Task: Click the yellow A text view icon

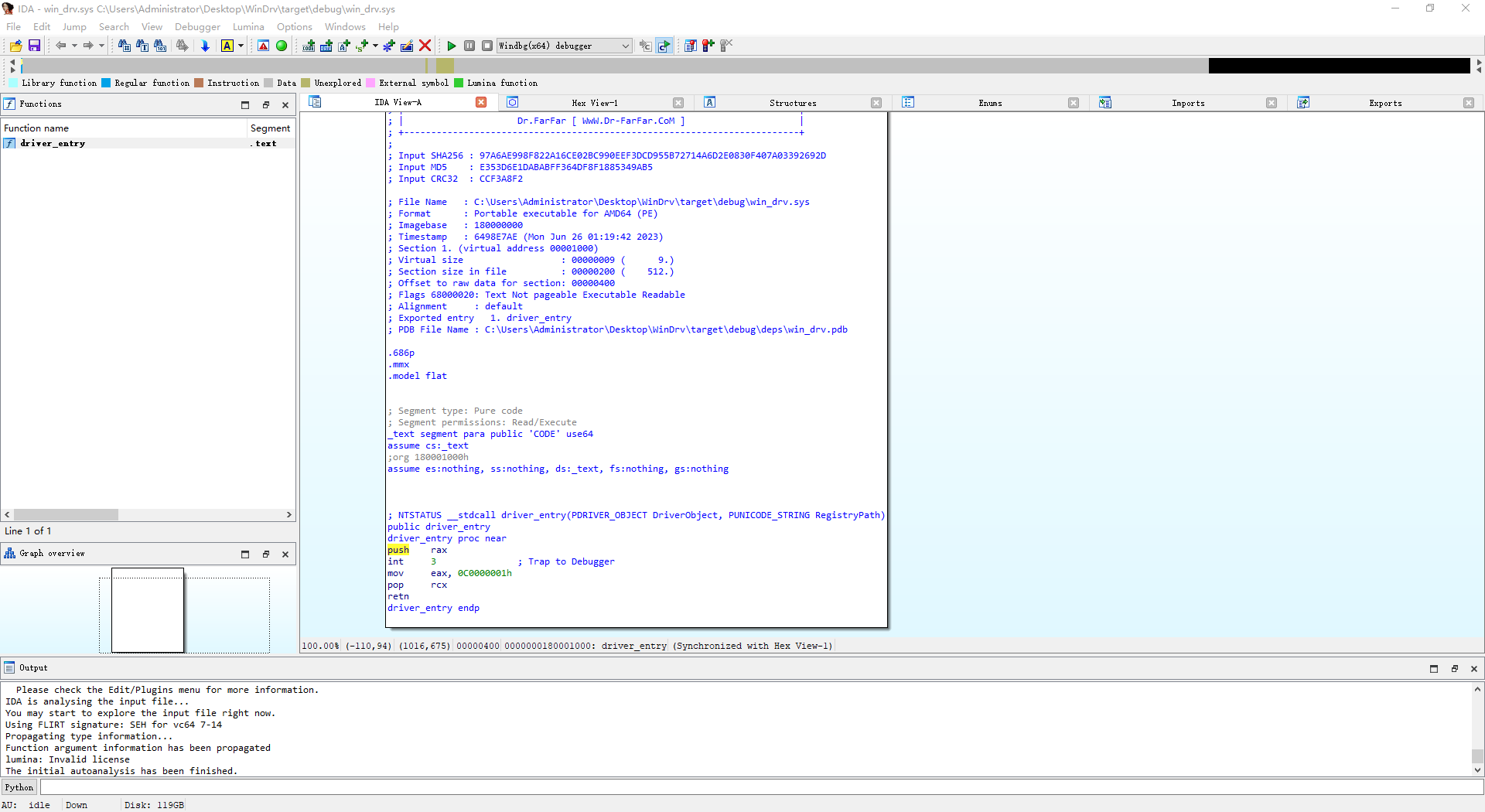Action: click(227, 46)
